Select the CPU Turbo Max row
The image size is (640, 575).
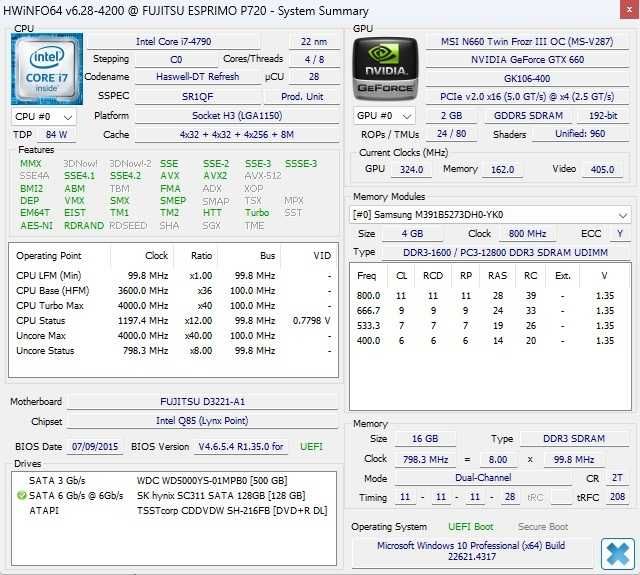[173, 306]
